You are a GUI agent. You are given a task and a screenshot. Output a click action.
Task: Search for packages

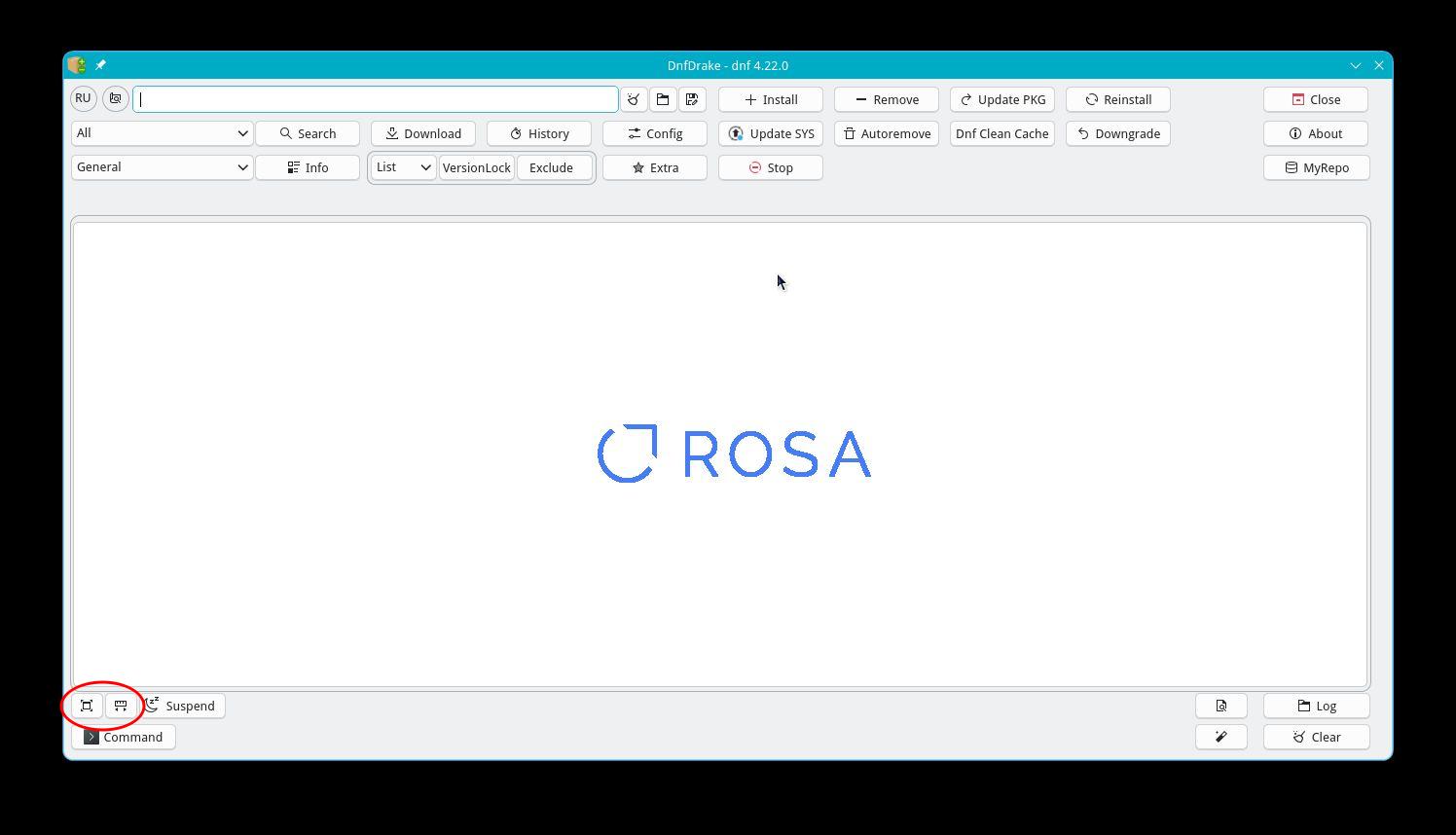coord(308,133)
